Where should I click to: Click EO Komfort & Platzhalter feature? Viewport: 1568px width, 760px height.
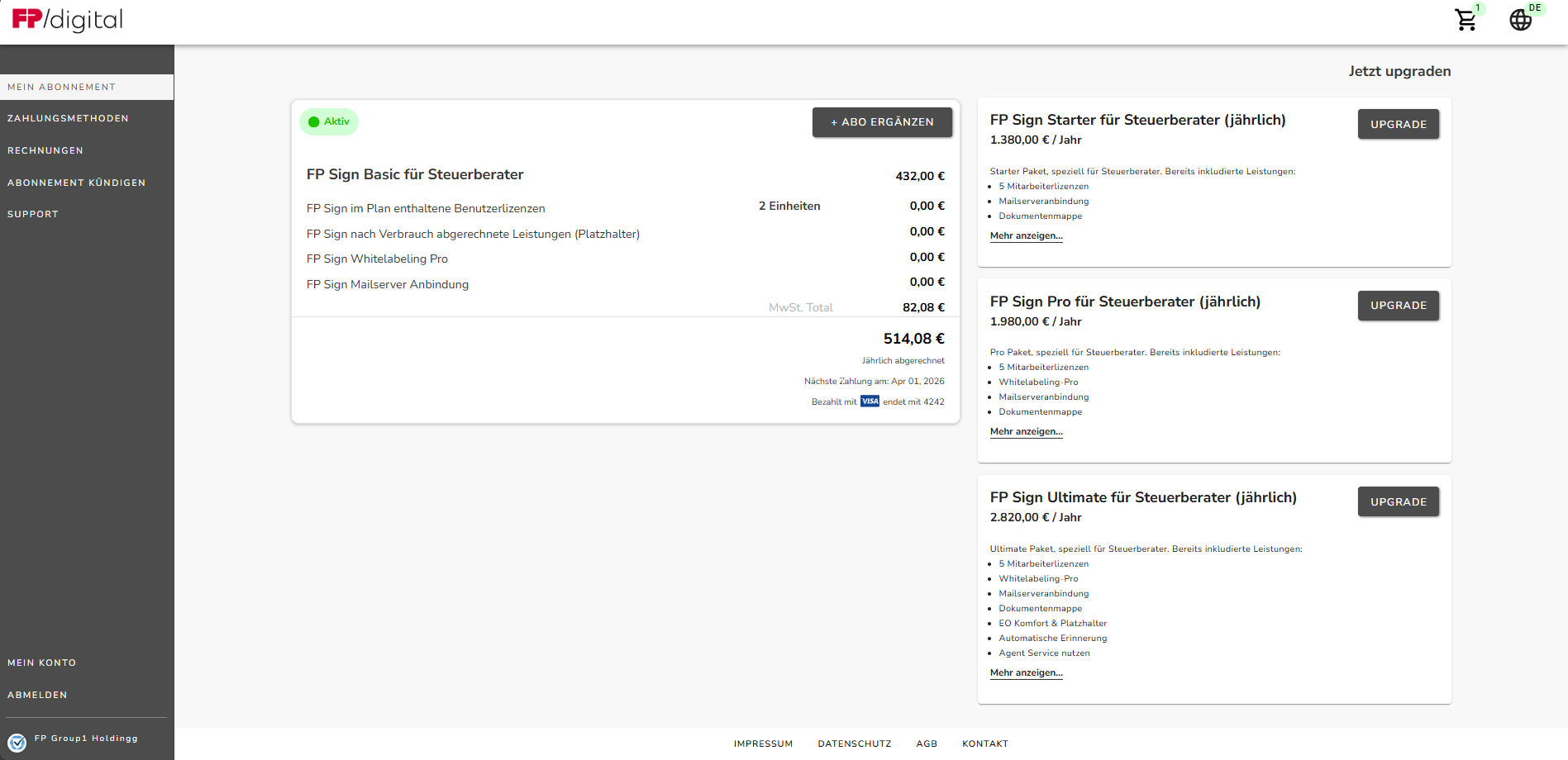(x=1052, y=624)
